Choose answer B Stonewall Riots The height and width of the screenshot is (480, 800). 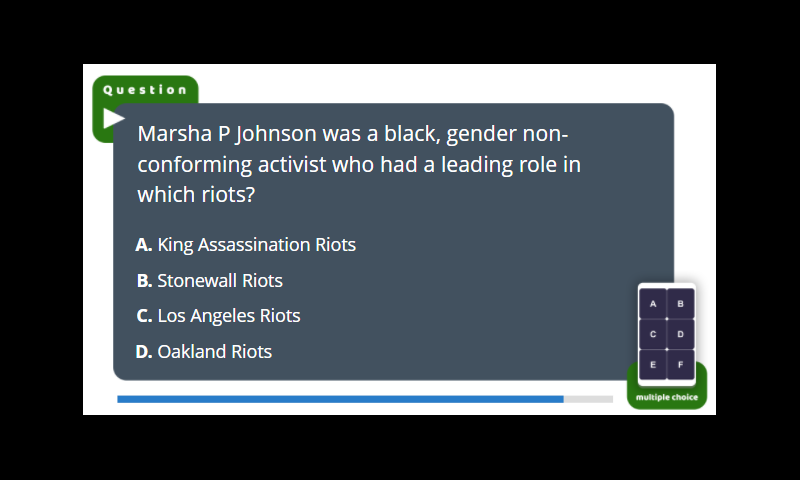pos(210,281)
